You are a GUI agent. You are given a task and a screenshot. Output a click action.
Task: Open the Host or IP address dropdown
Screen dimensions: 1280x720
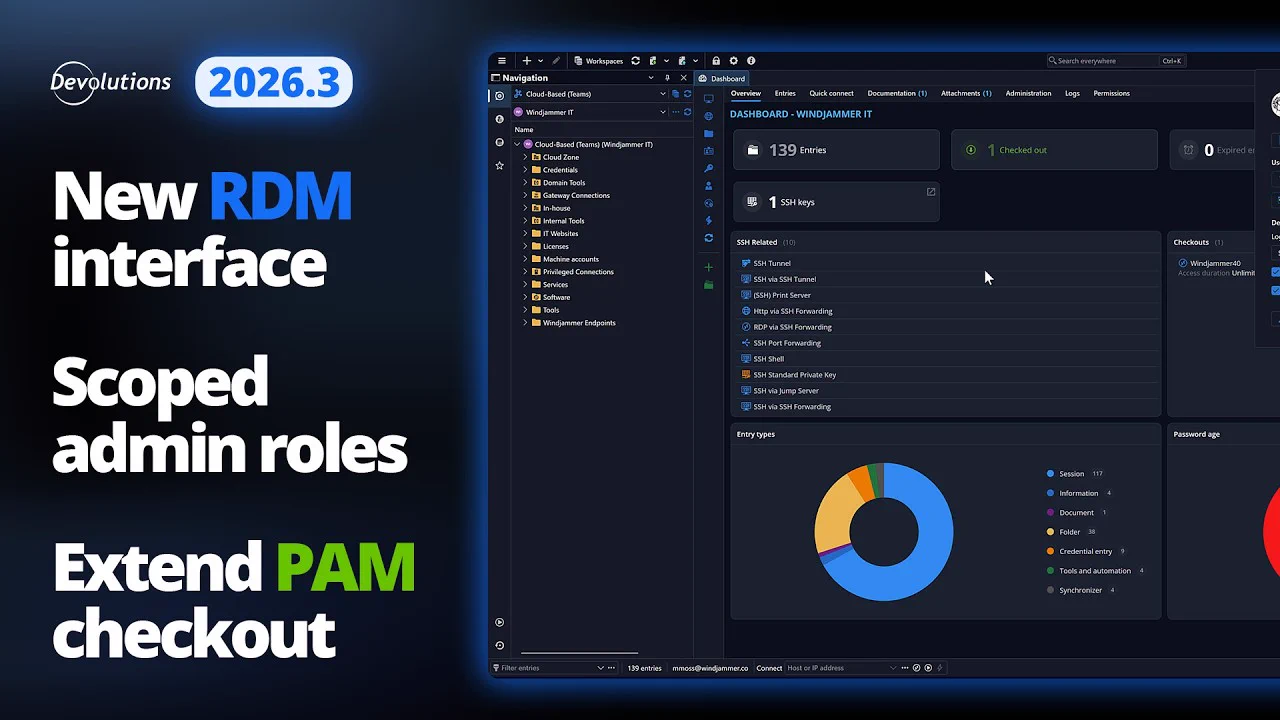[x=893, y=668]
